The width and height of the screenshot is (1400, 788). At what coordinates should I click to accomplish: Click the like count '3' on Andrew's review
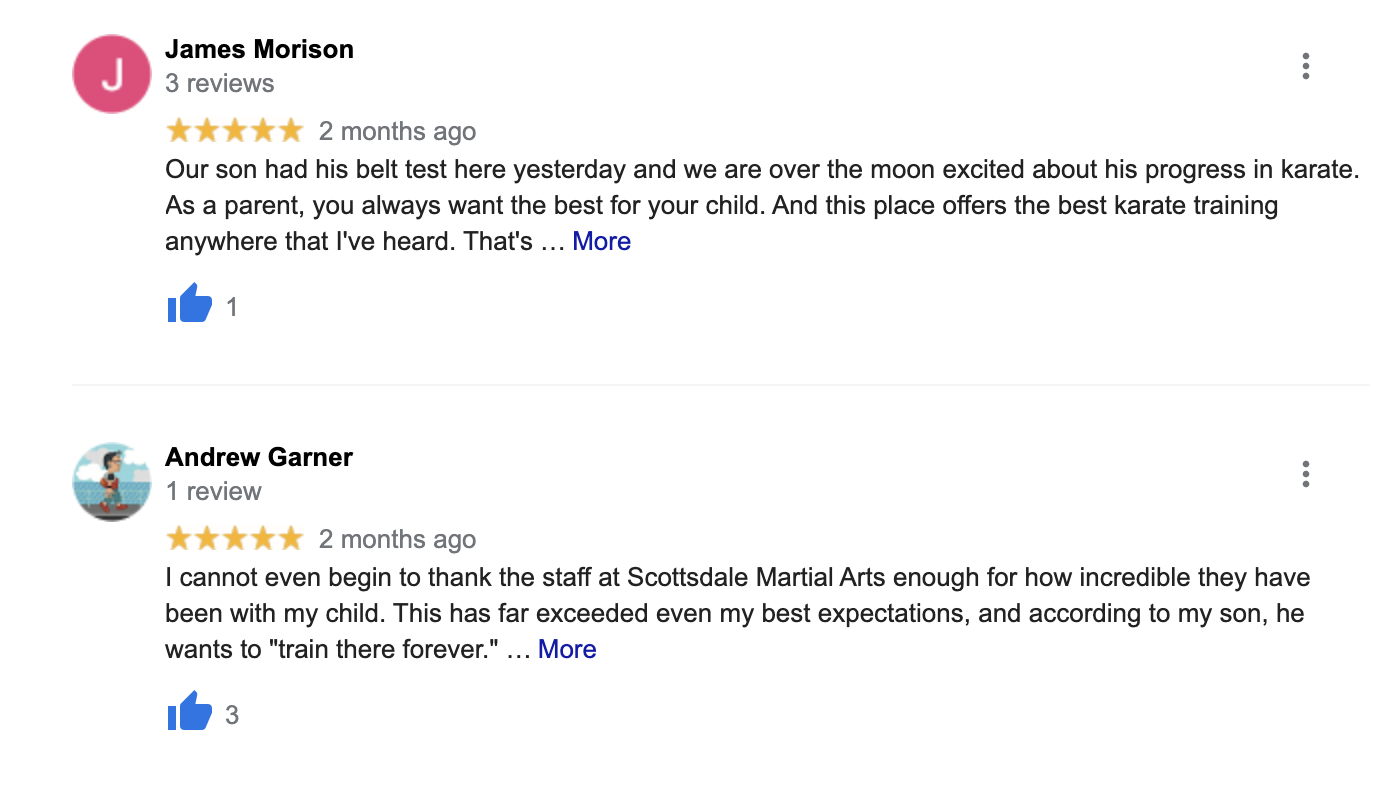coord(232,715)
